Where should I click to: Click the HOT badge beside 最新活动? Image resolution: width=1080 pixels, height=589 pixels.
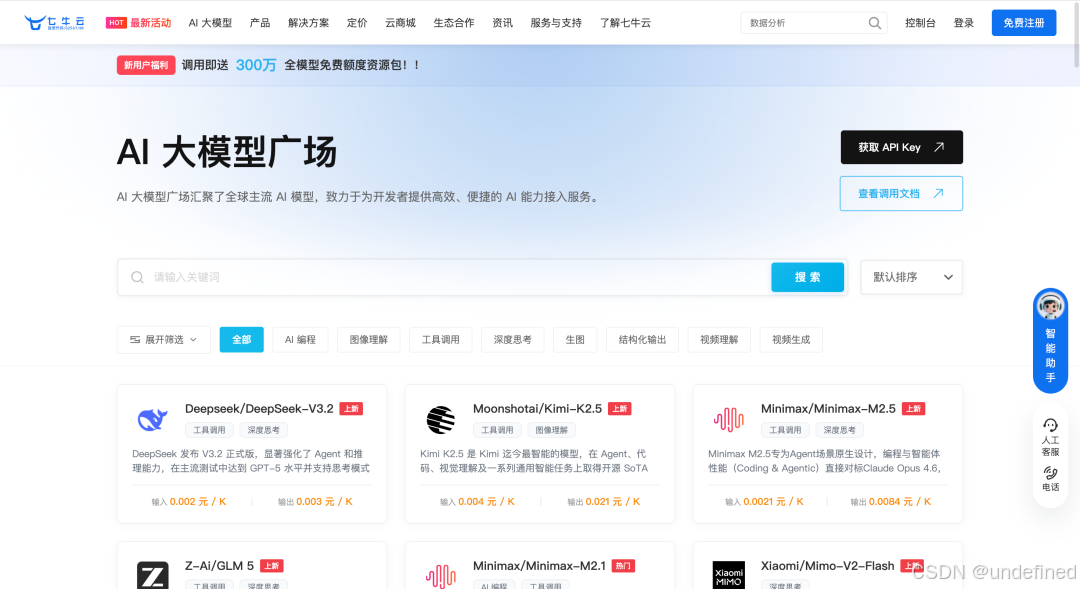coord(116,23)
